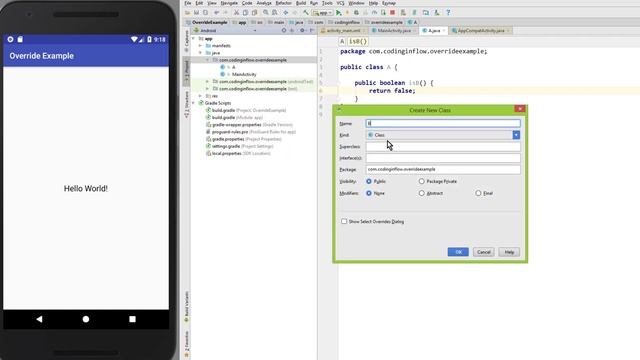Click scroll-from-source target icon in project panel
The width and height of the screenshot is (640, 360).
point(284,31)
